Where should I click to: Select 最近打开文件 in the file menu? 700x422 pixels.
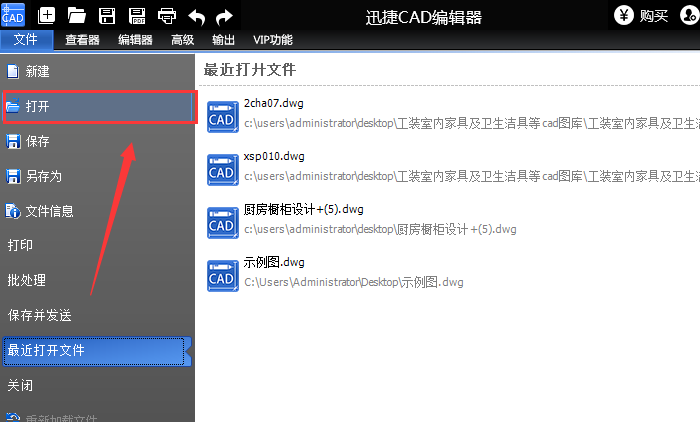(96, 351)
